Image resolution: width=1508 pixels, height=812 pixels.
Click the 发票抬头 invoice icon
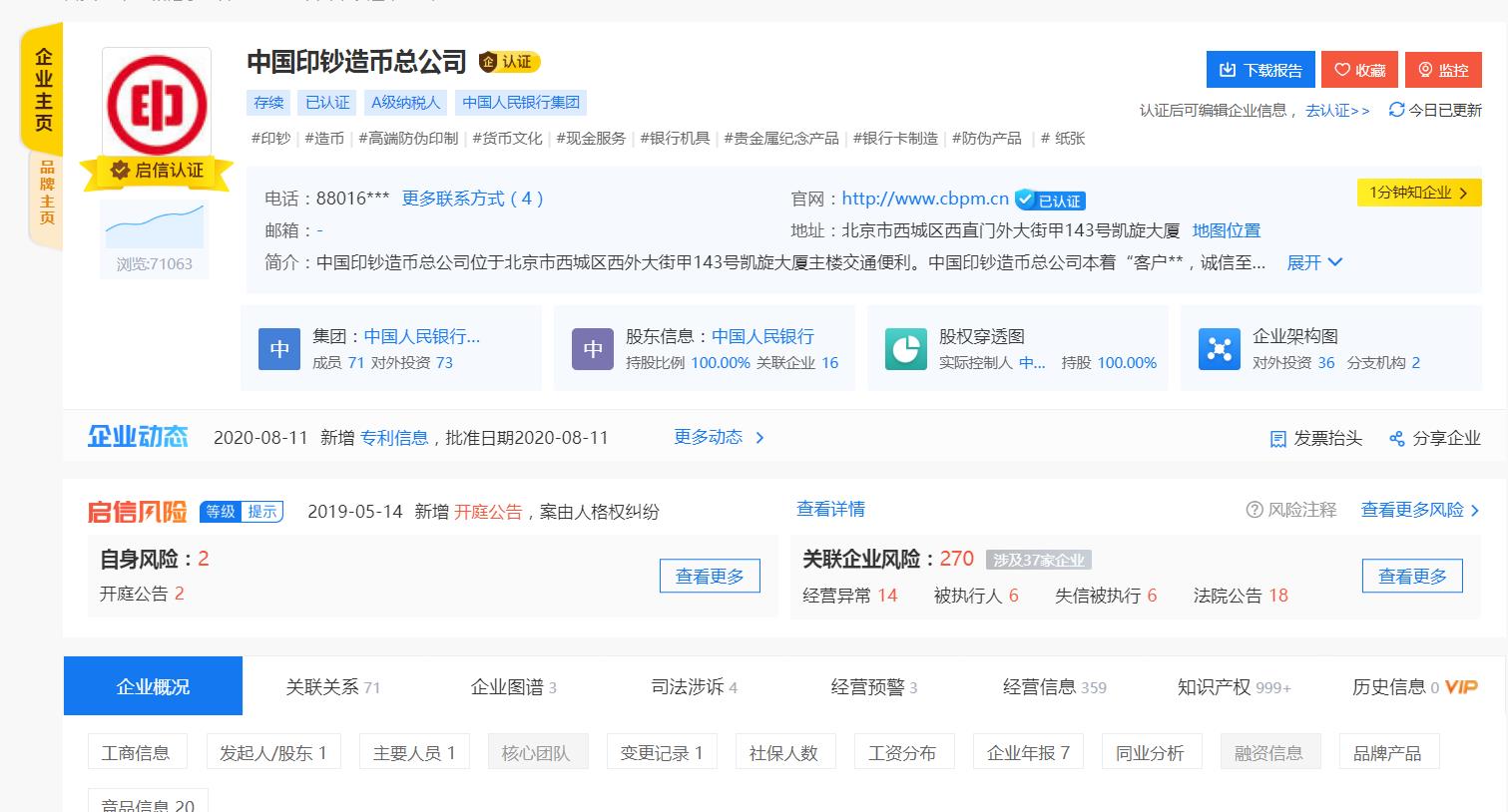[1277, 439]
